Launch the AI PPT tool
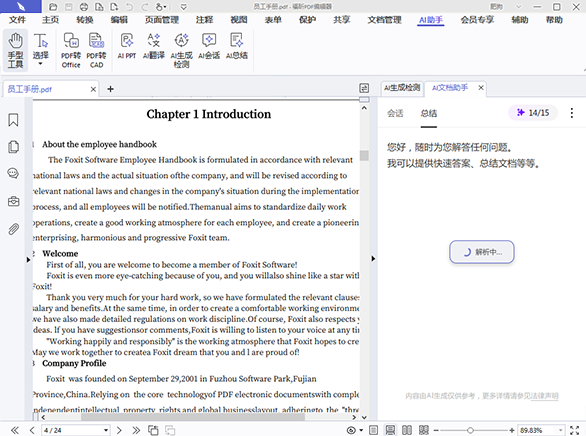This screenshot has height=436, width=586. tap(127, 46)
